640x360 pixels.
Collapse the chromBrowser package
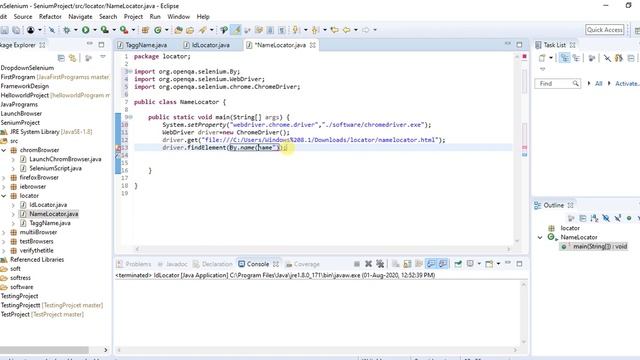pyautogui.click(x=4, y=150)
